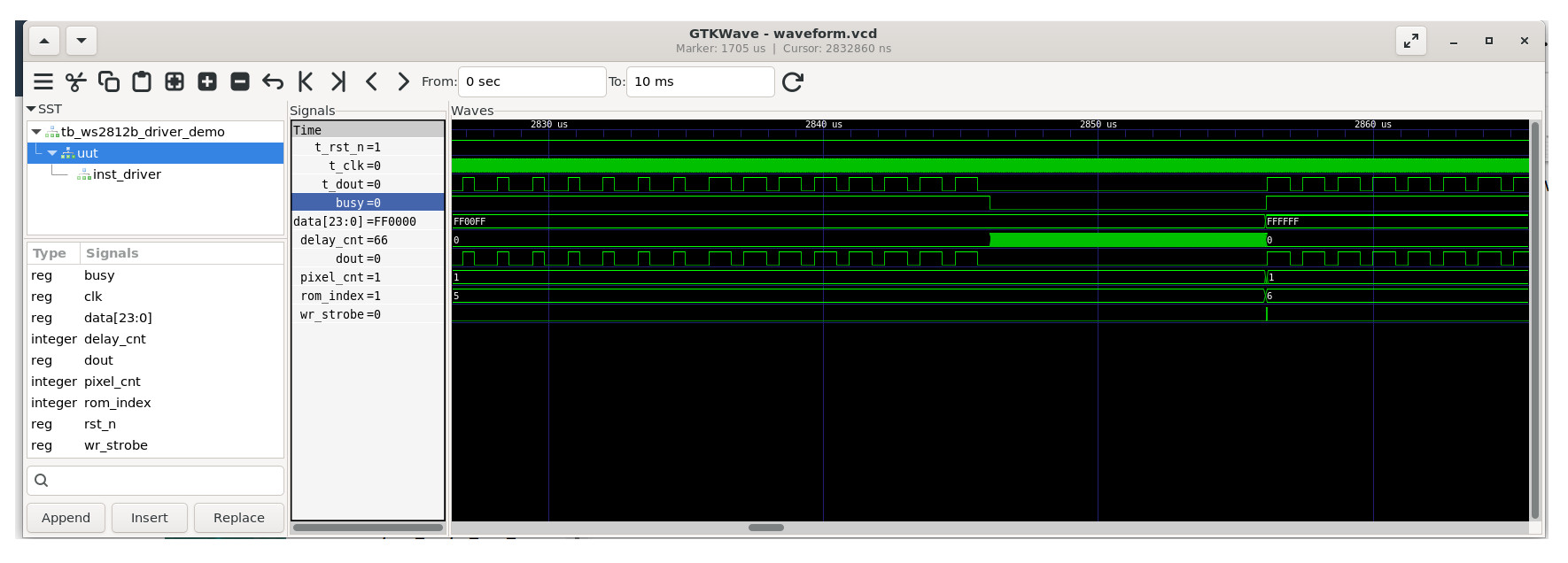Click the waves horizontal scrollbar thumb

[766, 528]
